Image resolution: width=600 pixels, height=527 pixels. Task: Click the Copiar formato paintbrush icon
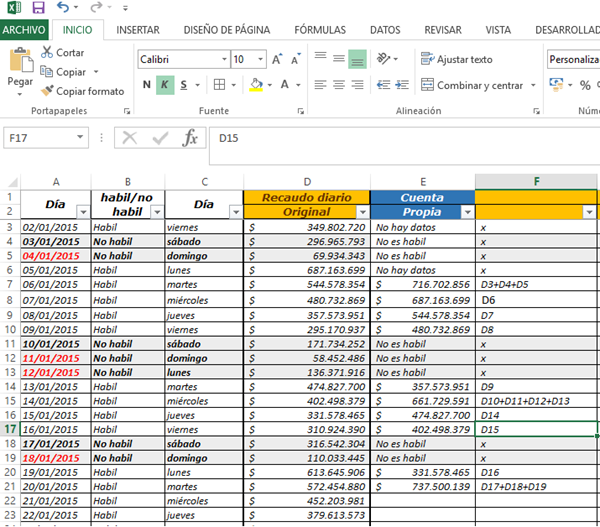coord(46,91)
